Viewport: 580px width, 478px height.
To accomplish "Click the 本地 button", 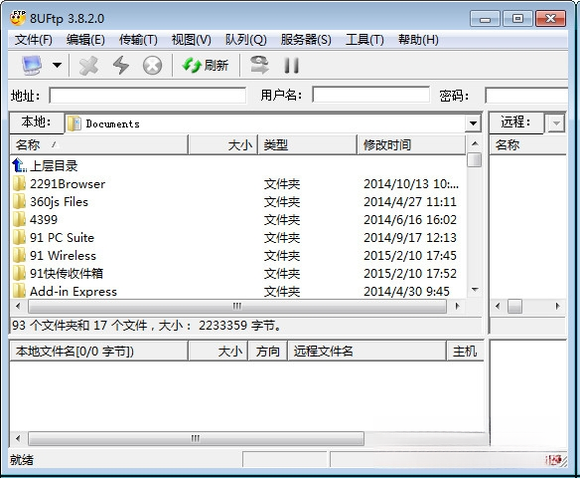I will click(x=37, y=122).
